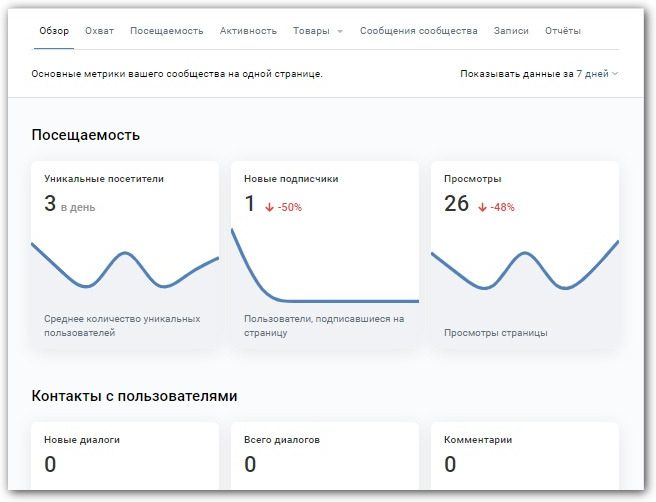Select the Обзор tab
Image resolution: width=656 pixels, height=502 pixels.
(54, 31)
